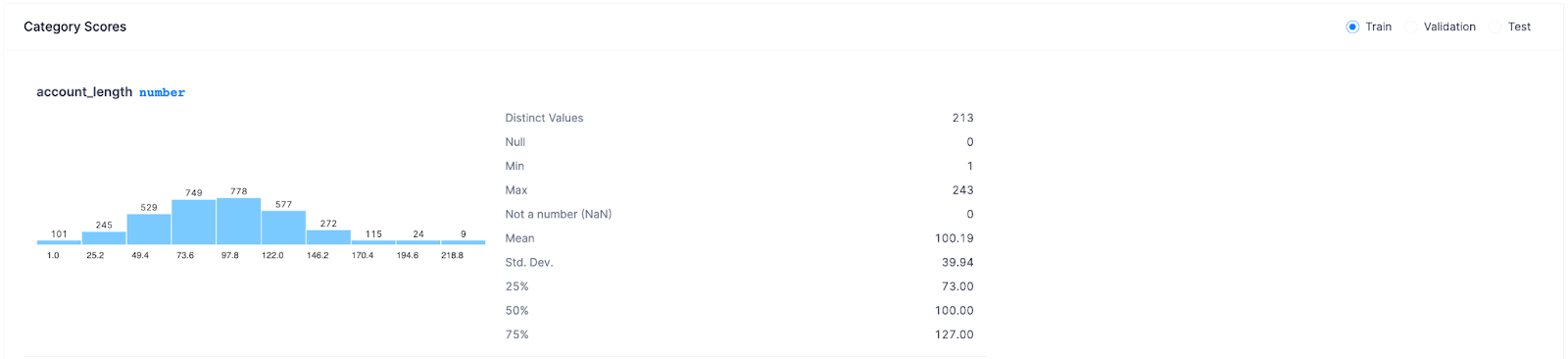The width and height of the screenshot is (1568, 359).
Task: Click the Not a number (NaN) row
Action: [739, 214]
